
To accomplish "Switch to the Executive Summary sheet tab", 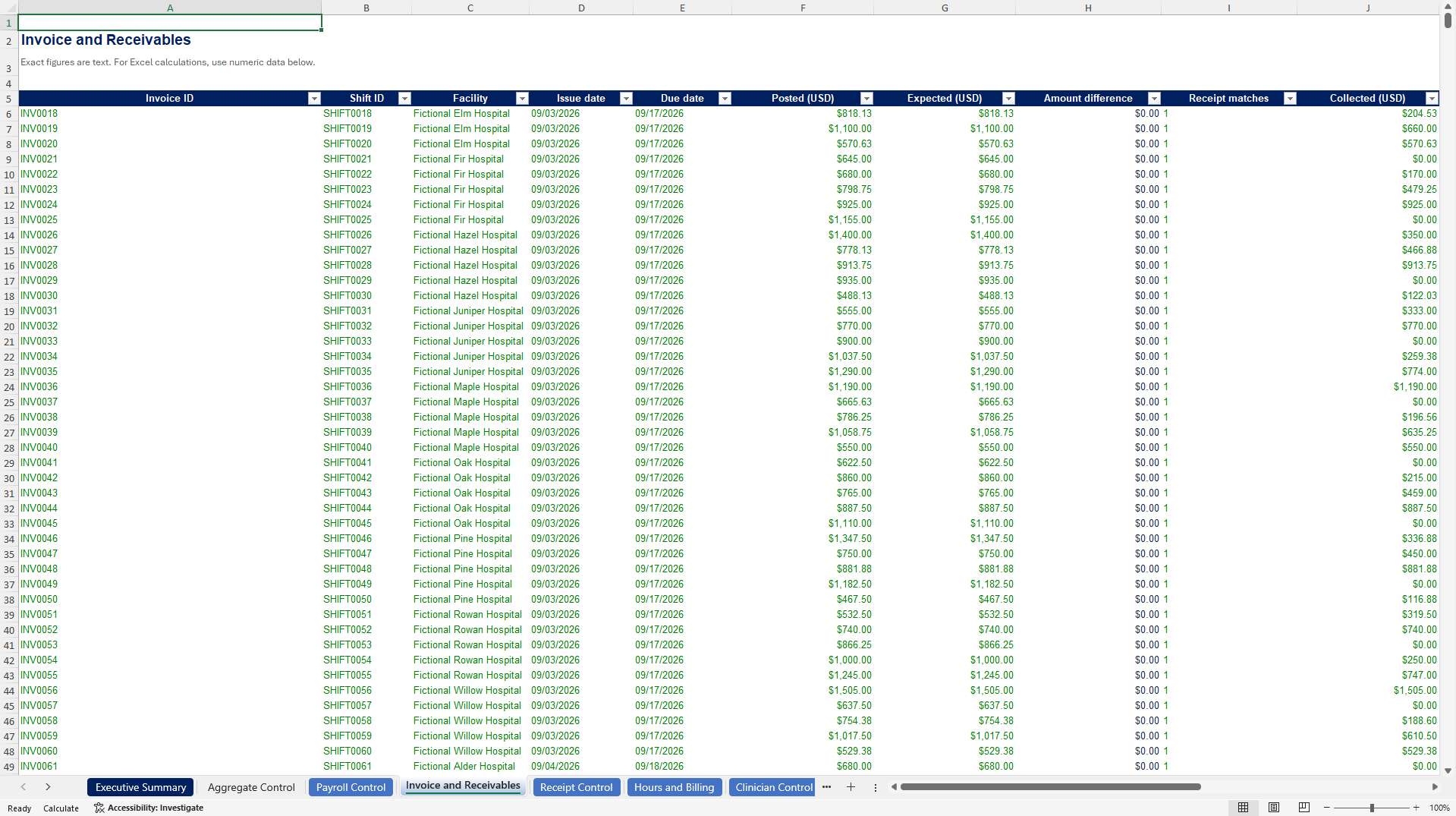I will point(140,787).
